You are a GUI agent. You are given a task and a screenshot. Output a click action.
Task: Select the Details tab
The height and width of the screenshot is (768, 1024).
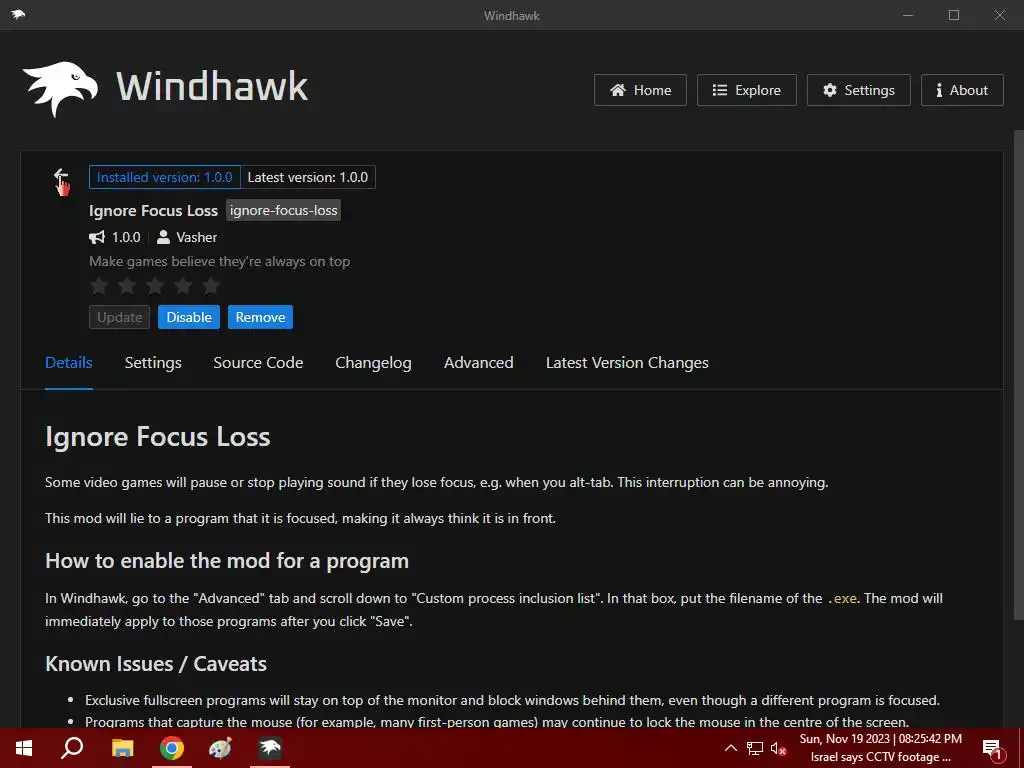click(69, 363)
